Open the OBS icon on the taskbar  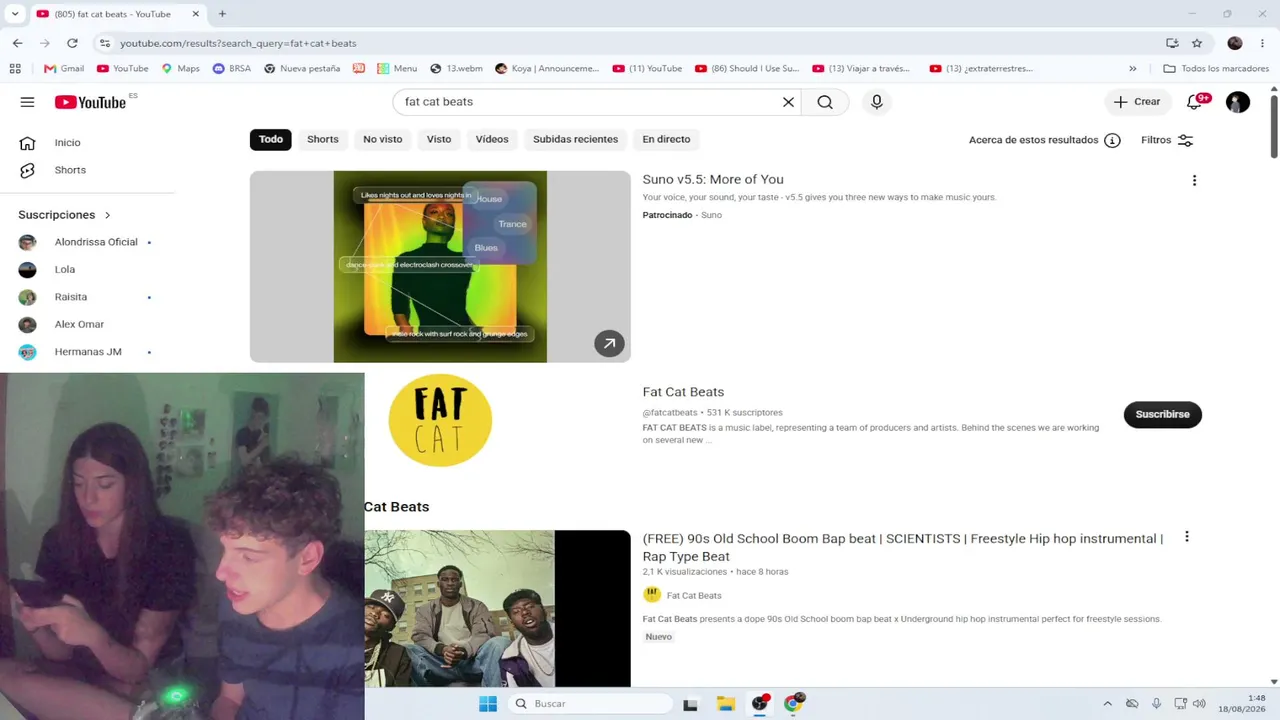[x=760, y=704]
